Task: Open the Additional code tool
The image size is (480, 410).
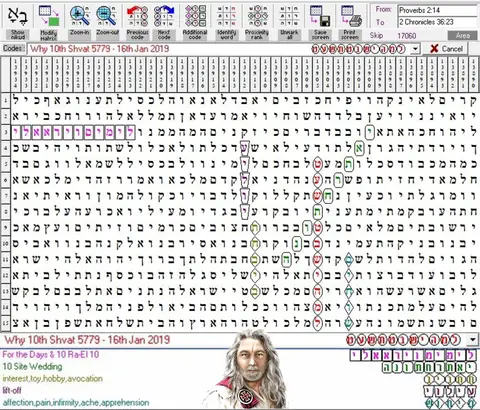Action: coord(195,16)
